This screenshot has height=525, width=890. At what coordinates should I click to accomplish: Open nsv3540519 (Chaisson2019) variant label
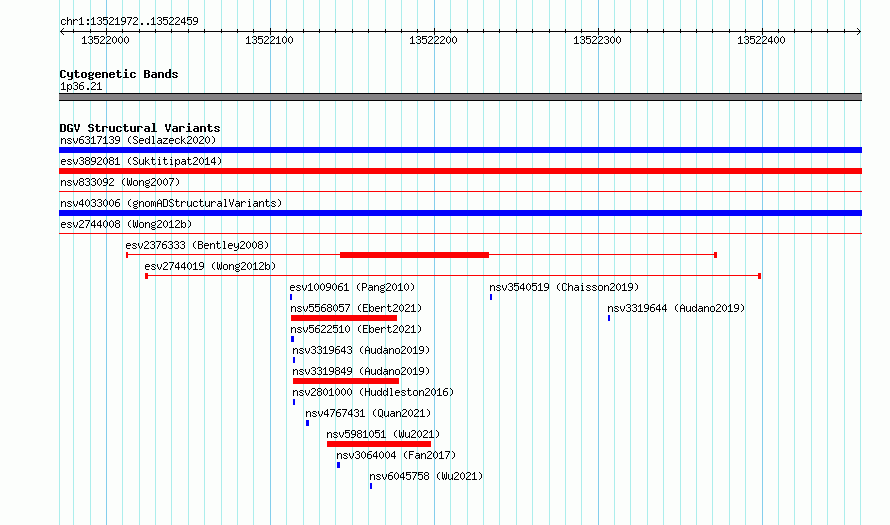tap(564, 287)
